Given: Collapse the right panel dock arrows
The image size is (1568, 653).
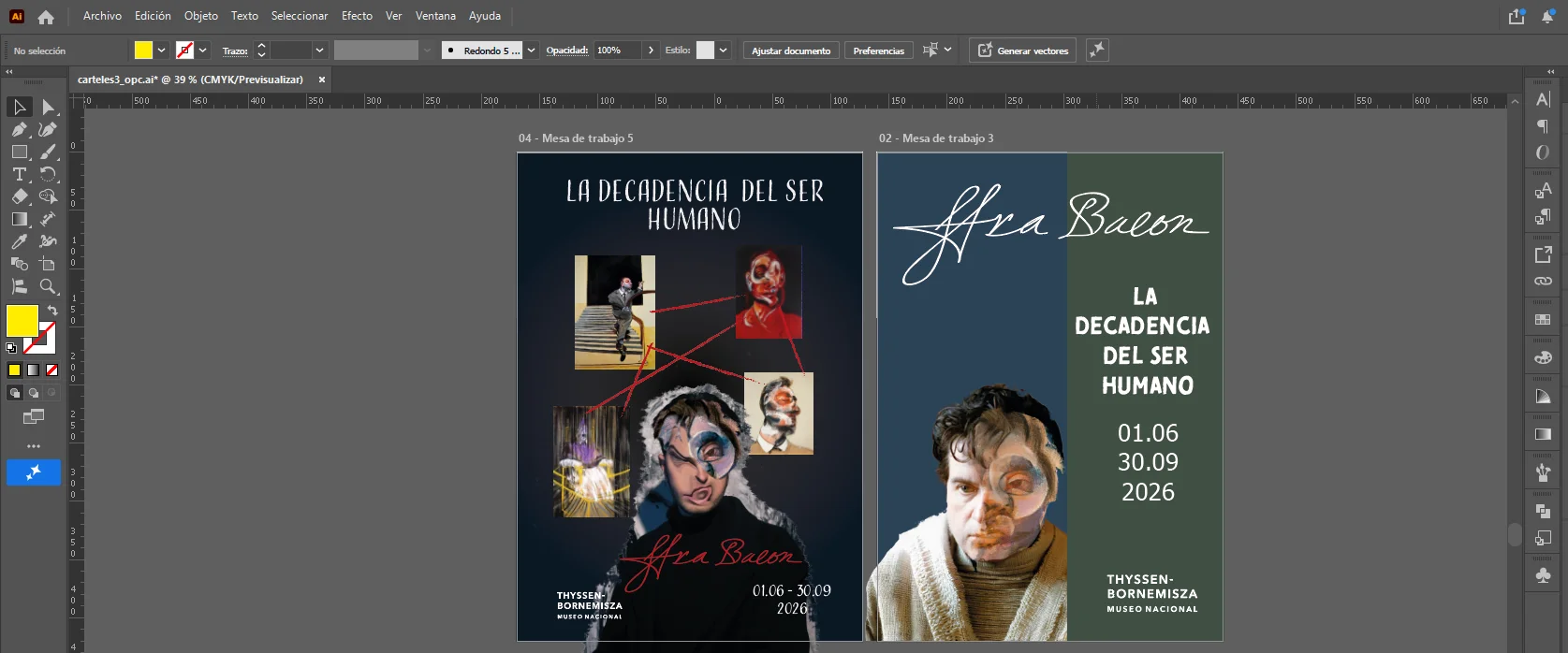Looking at the screenshot, I should tap(1552, 71).
